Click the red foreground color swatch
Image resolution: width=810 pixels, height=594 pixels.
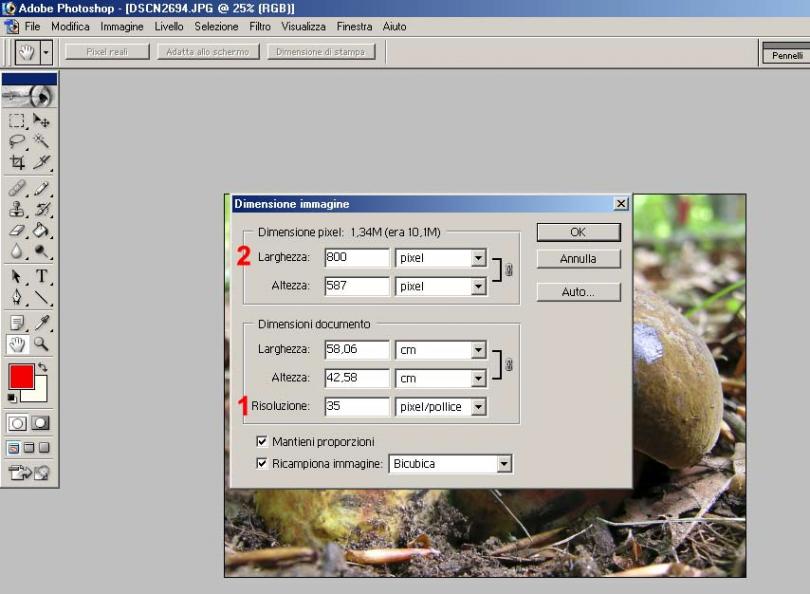[x=21, y=377]
